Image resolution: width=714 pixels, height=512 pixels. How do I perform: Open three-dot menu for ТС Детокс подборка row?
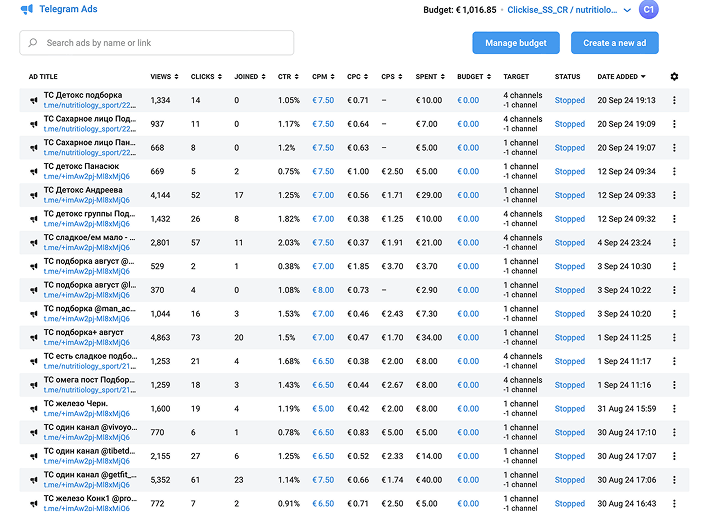(674, 100)
